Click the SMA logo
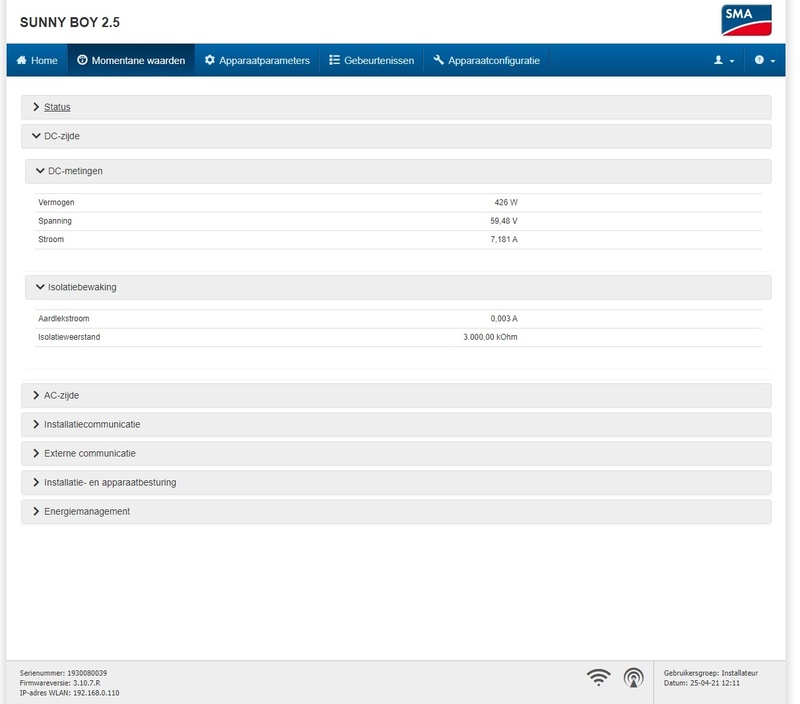The image size is (800, 704). point(746,20)
